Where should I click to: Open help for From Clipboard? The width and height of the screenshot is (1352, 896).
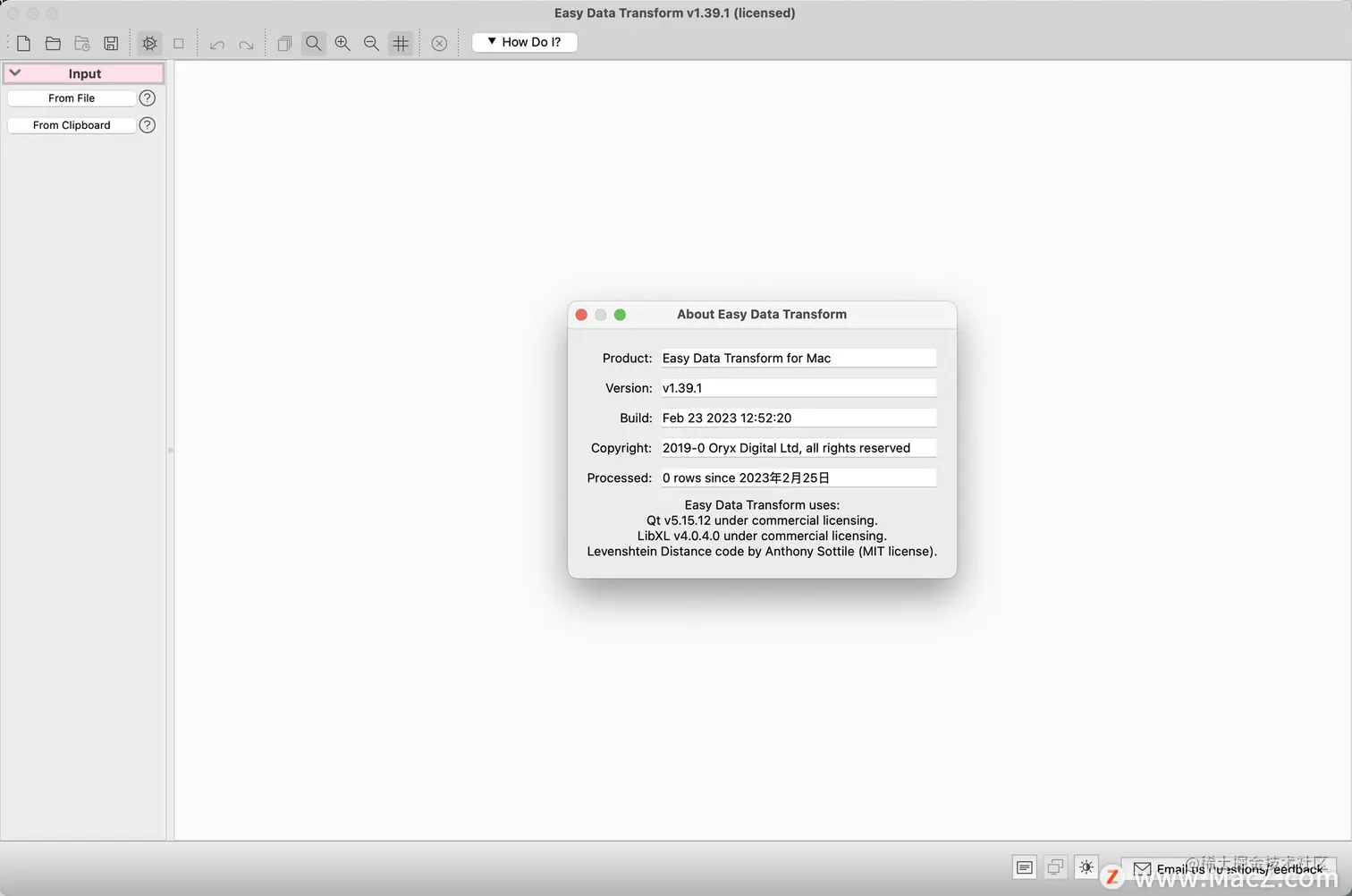point(148,125)
